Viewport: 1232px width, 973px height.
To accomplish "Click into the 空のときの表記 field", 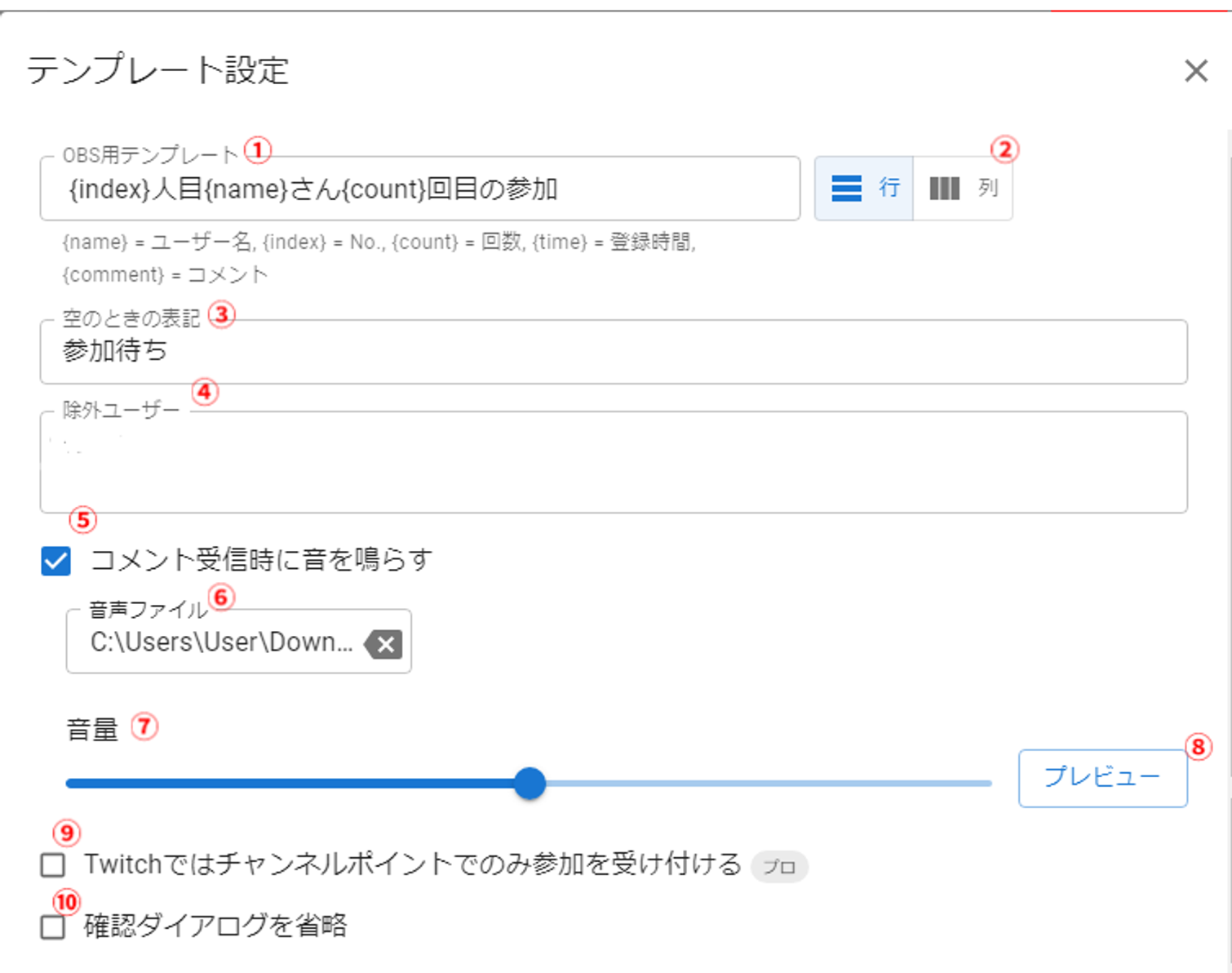I will 612,352.
